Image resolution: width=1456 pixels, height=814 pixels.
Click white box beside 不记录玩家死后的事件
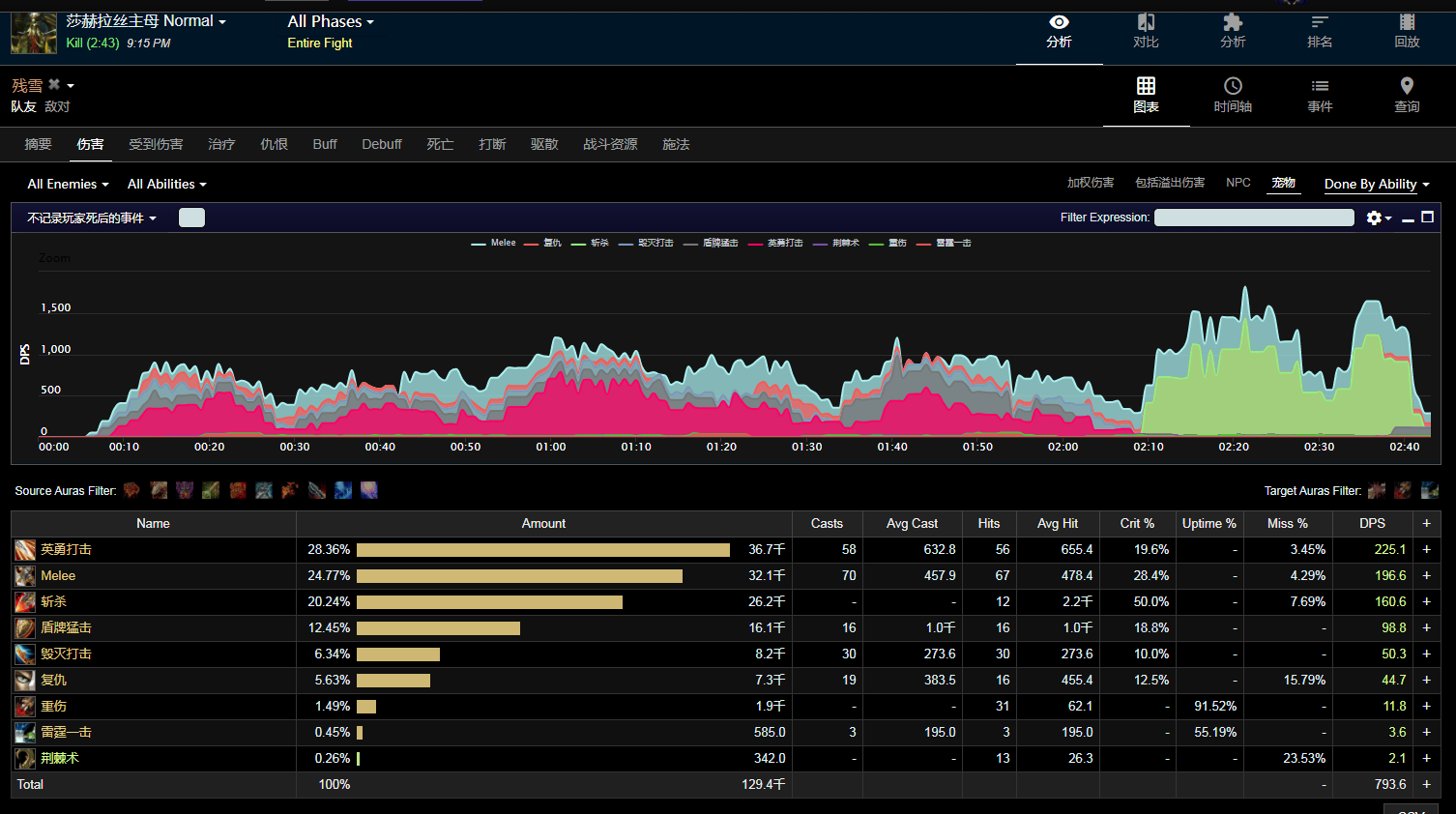191,218
